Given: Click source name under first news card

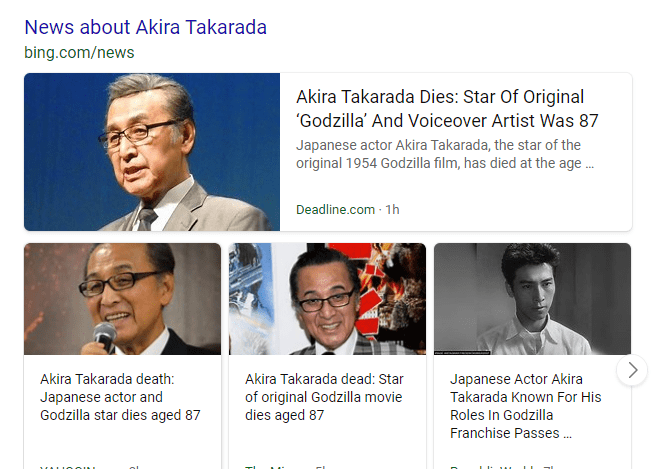Looking at the screenshot, I should [68, 466].
